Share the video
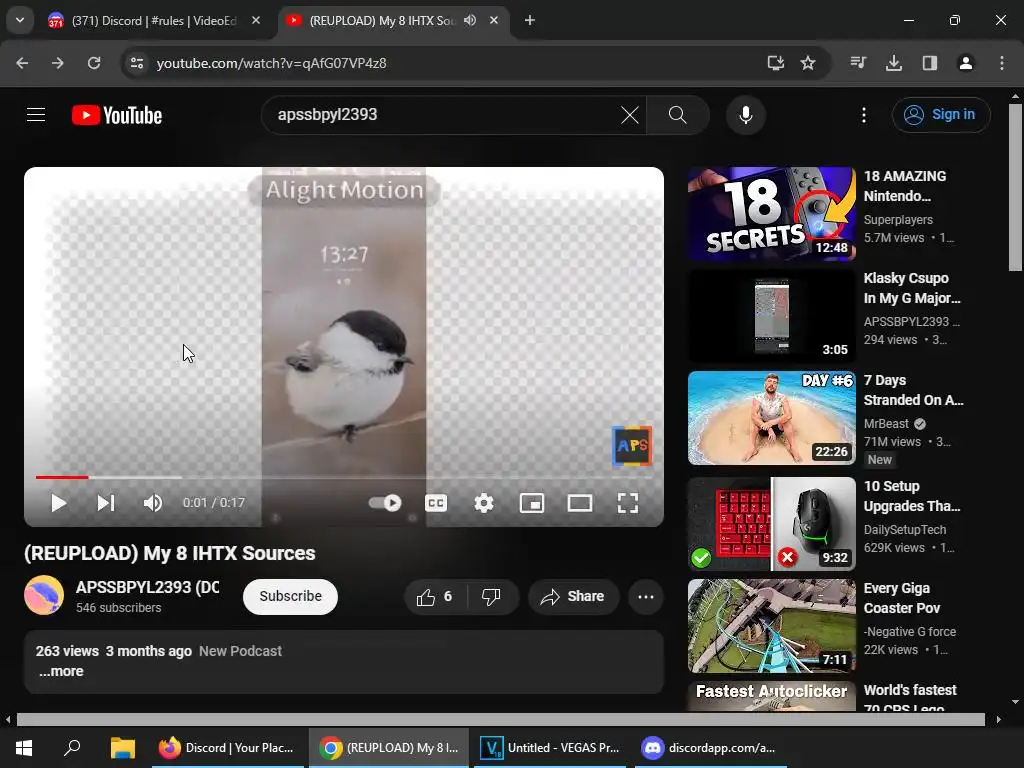Viewport: 1024px width, 768px height. pyautogui.click(x=573, y=596)
